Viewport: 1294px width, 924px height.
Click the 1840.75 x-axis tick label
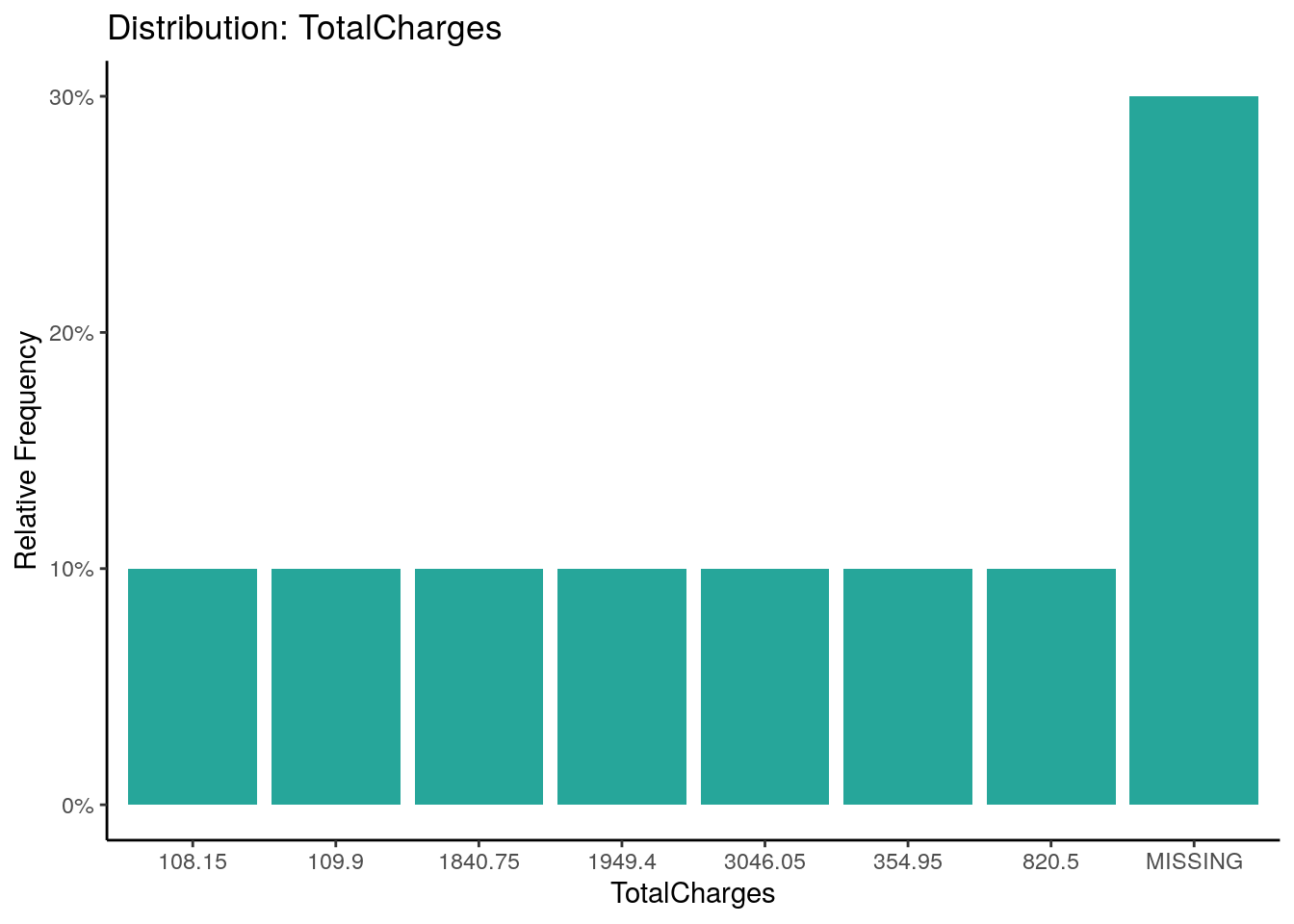pyautogui.click(x=479, y=861)
